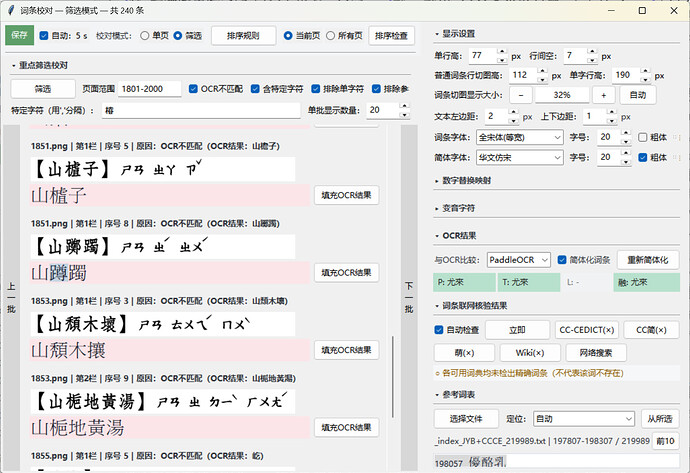Click the 下一批 next batch side bar
Screen dimensions: 690x473
[x=409, y=297]
